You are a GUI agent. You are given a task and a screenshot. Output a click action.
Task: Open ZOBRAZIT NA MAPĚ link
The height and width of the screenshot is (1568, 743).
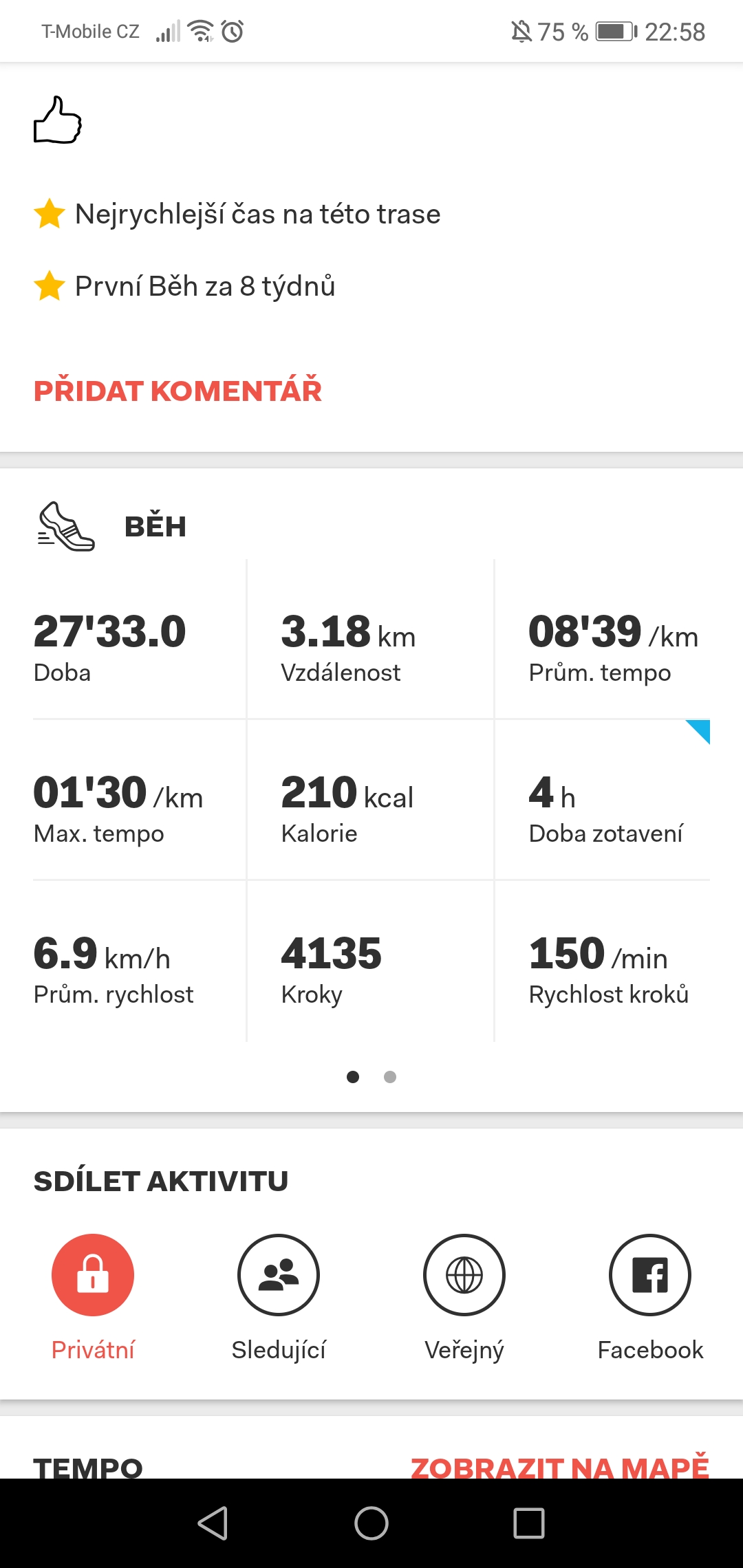click(560, 1466)
